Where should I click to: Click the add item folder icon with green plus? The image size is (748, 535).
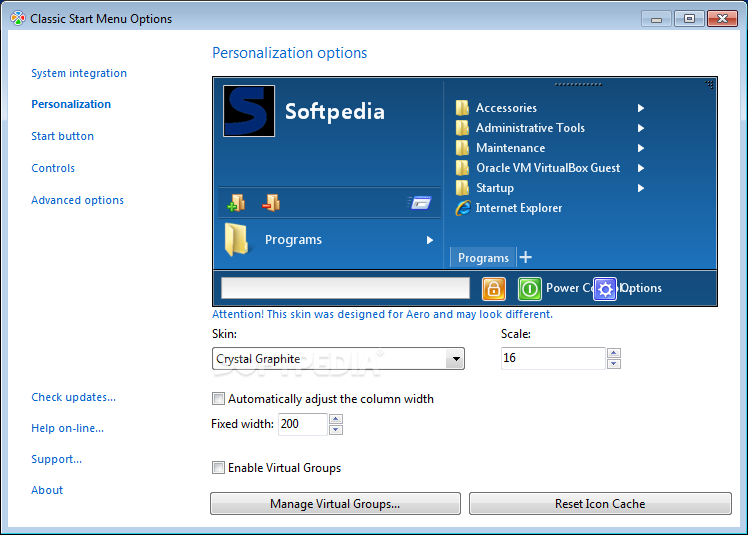click(236, 203)
